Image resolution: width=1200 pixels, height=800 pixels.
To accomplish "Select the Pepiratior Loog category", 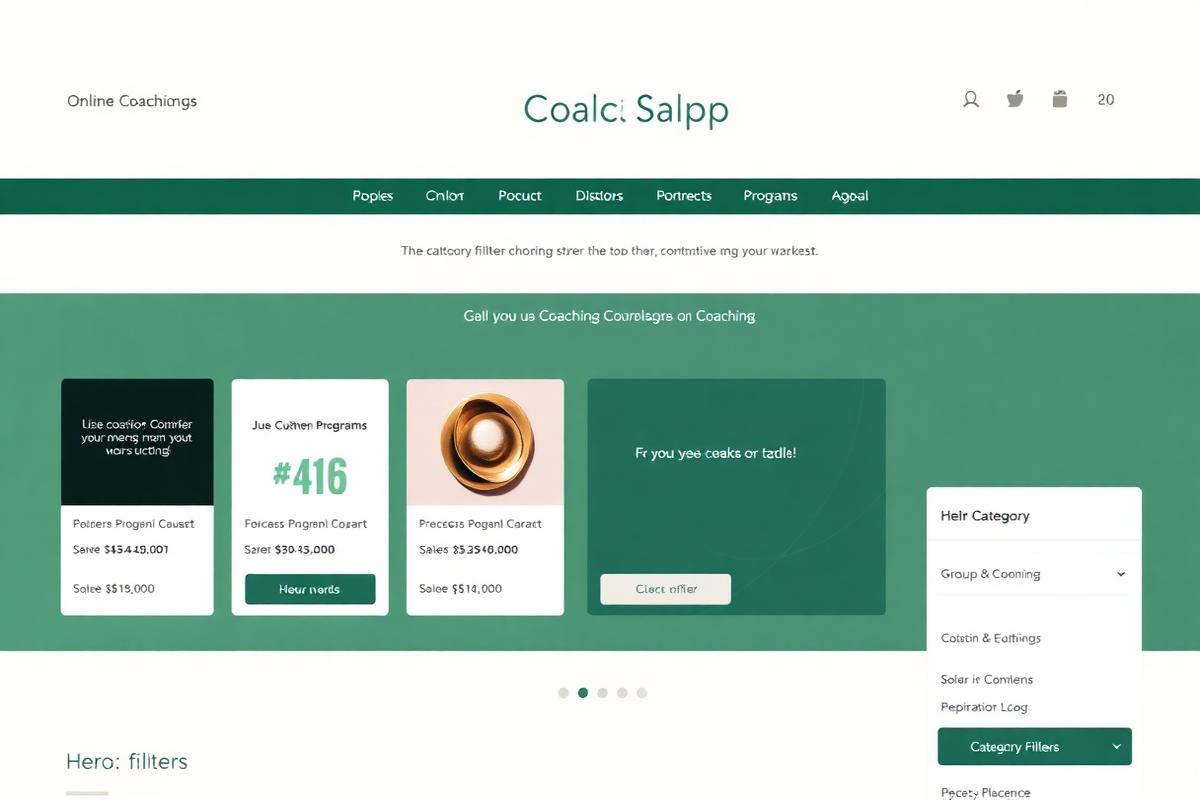I will [x=984, y=707].
